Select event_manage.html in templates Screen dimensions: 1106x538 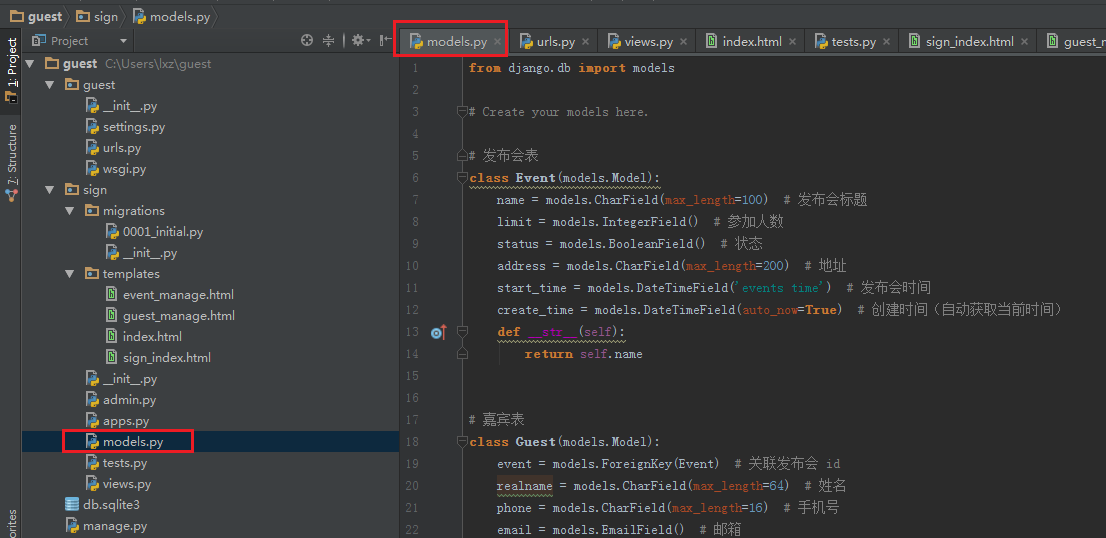[x=178, y=295]
